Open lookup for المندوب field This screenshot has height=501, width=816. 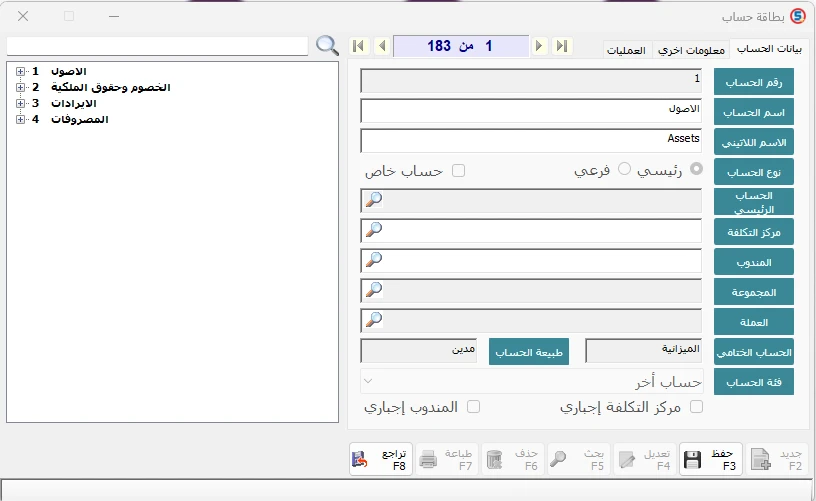(374, 260)
